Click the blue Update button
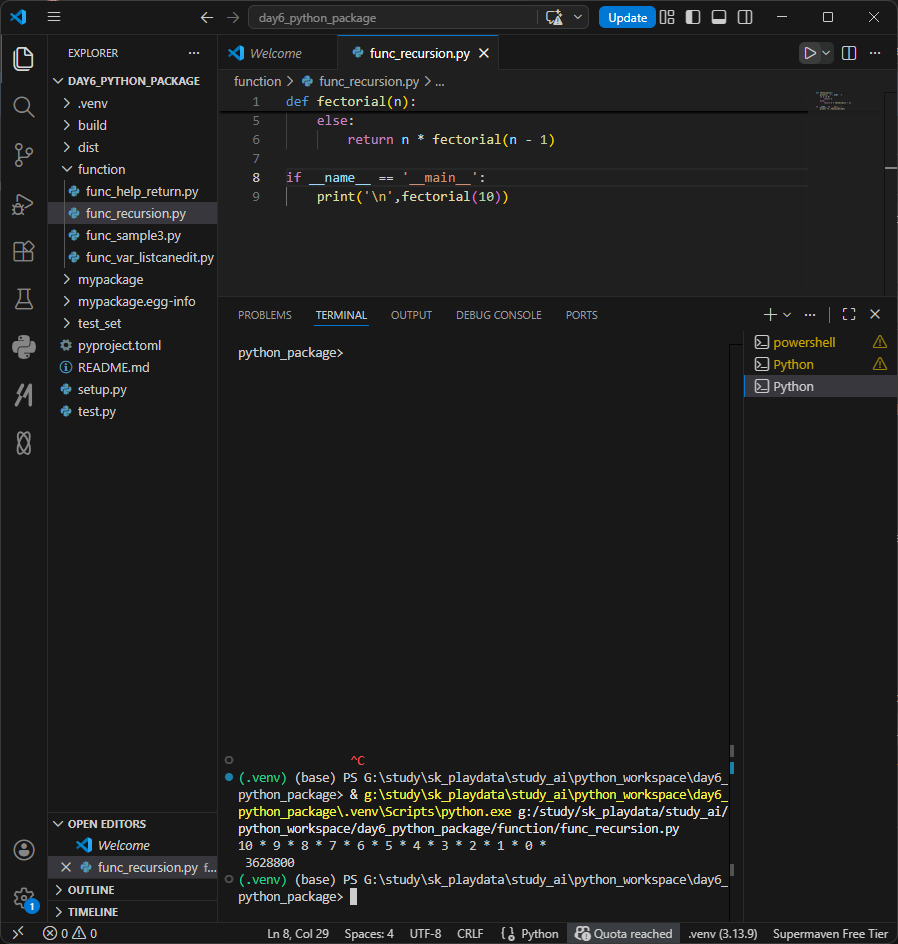Viewport: 898px width, 944px height. 627,17
